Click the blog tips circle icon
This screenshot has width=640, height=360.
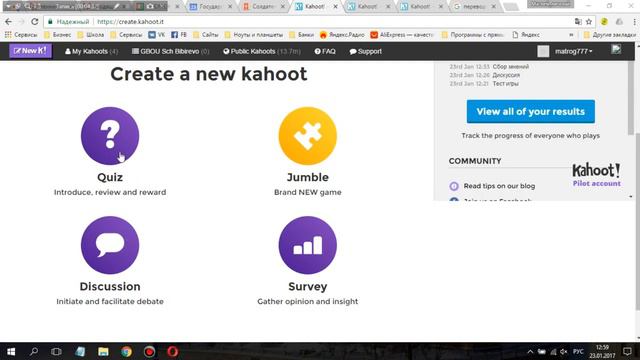tap(454, 186)
